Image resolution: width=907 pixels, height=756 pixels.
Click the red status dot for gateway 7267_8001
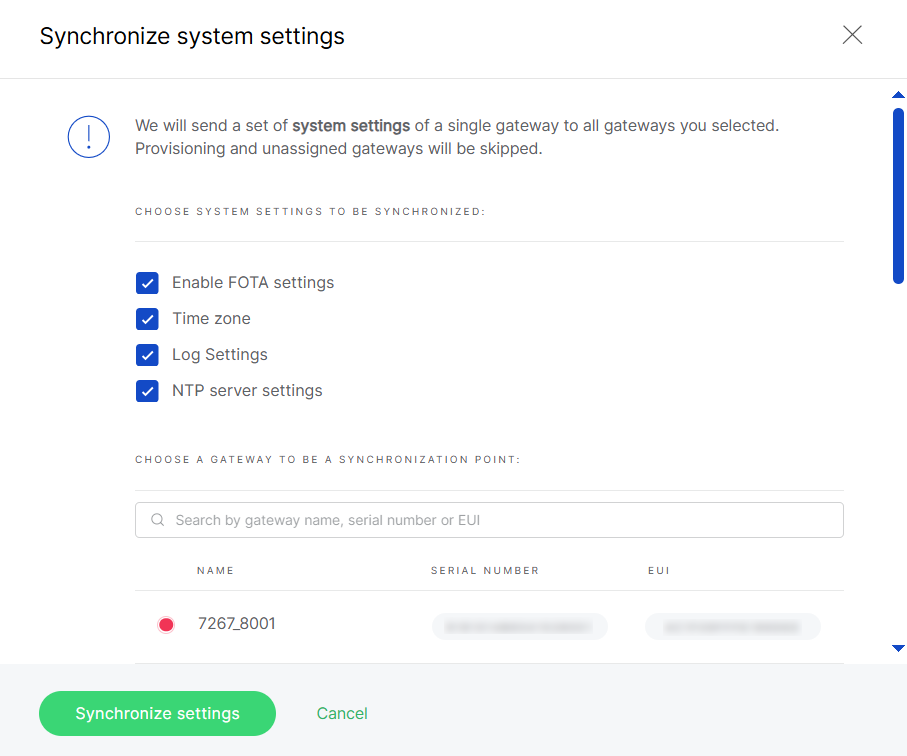[166, 623]
